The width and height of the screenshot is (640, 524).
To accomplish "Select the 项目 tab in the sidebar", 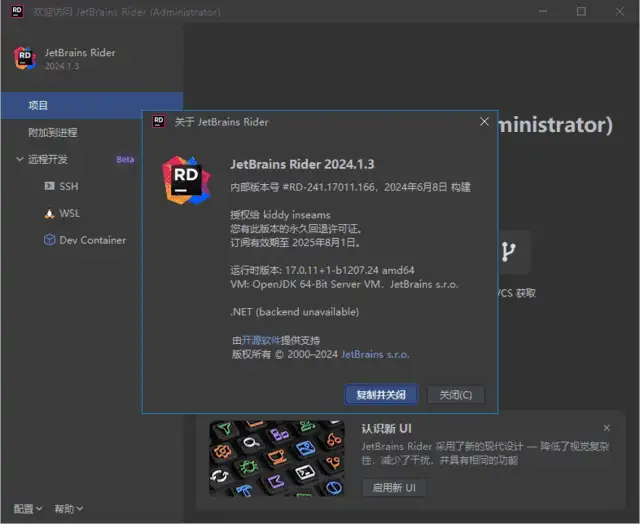I will [38, 105].
